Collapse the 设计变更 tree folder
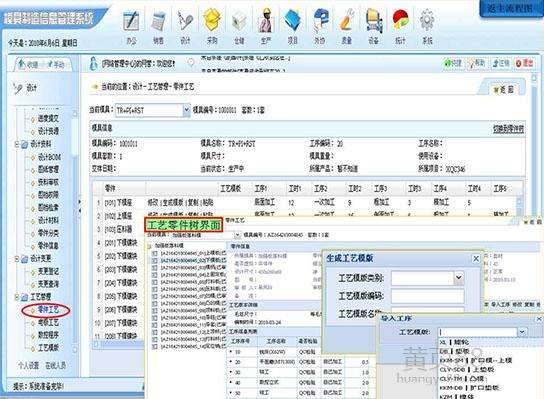 pos(17,258)
